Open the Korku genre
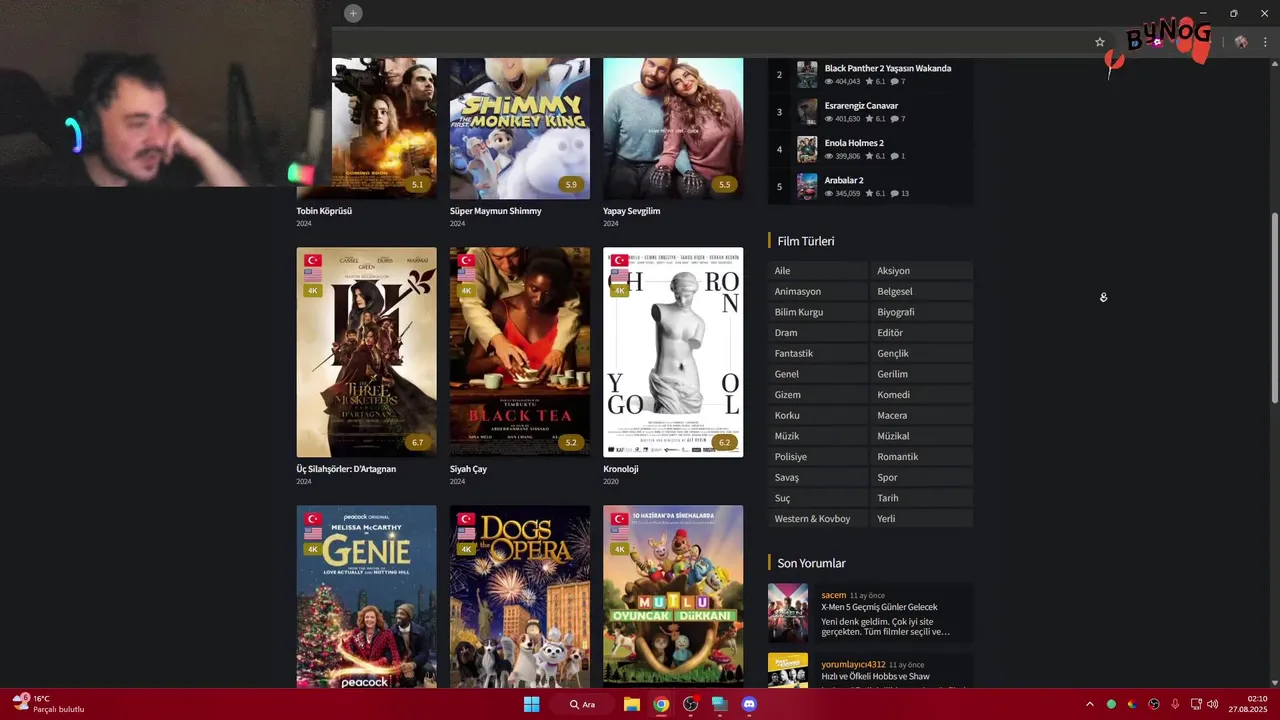The image size is (1280, 720). [x=818, y=415]
